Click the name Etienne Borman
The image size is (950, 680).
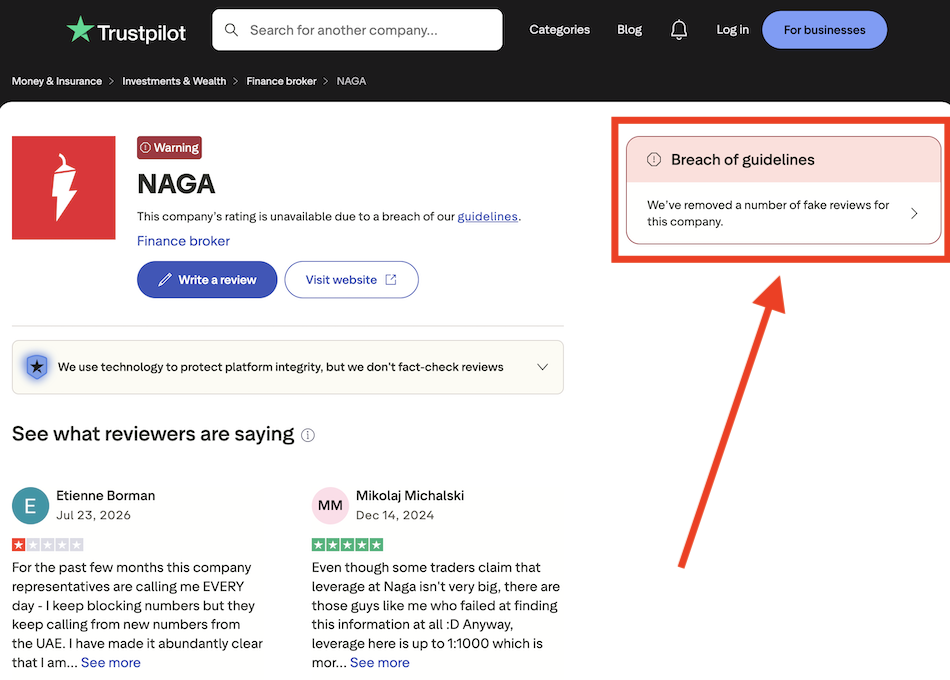coord(105,496)
